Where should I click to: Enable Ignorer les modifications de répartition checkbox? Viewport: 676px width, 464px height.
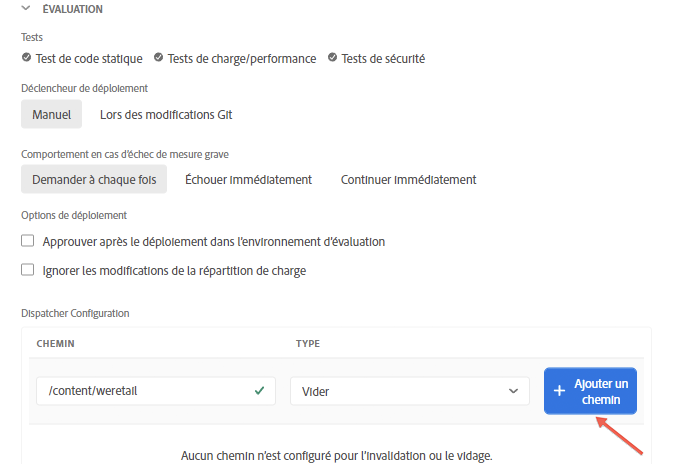click(28, 270)
